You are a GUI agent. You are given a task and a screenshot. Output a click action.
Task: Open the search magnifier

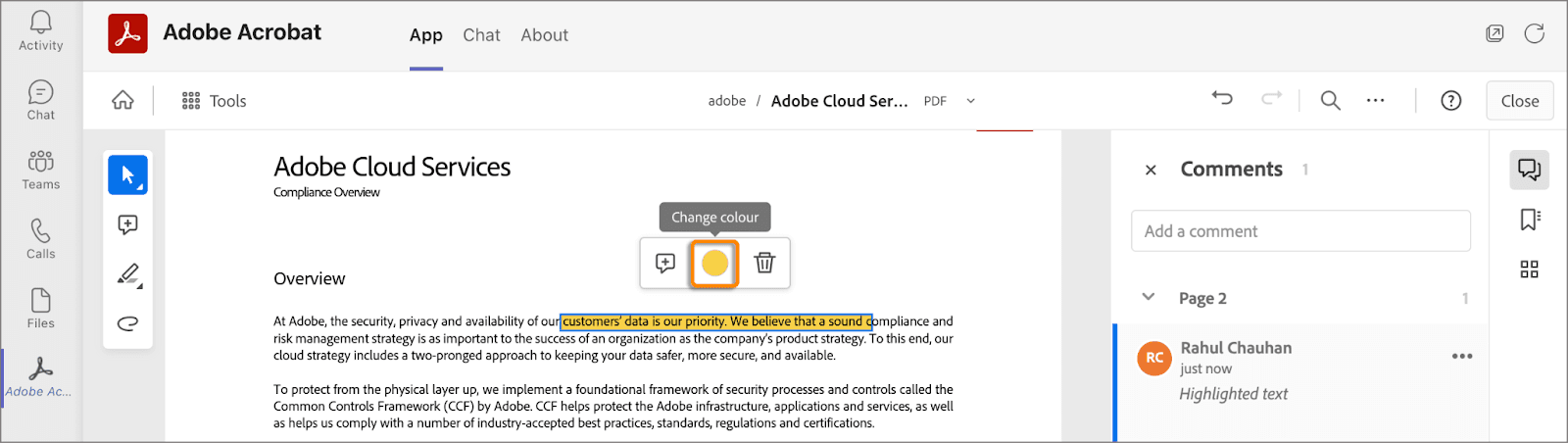[1330, 100]
